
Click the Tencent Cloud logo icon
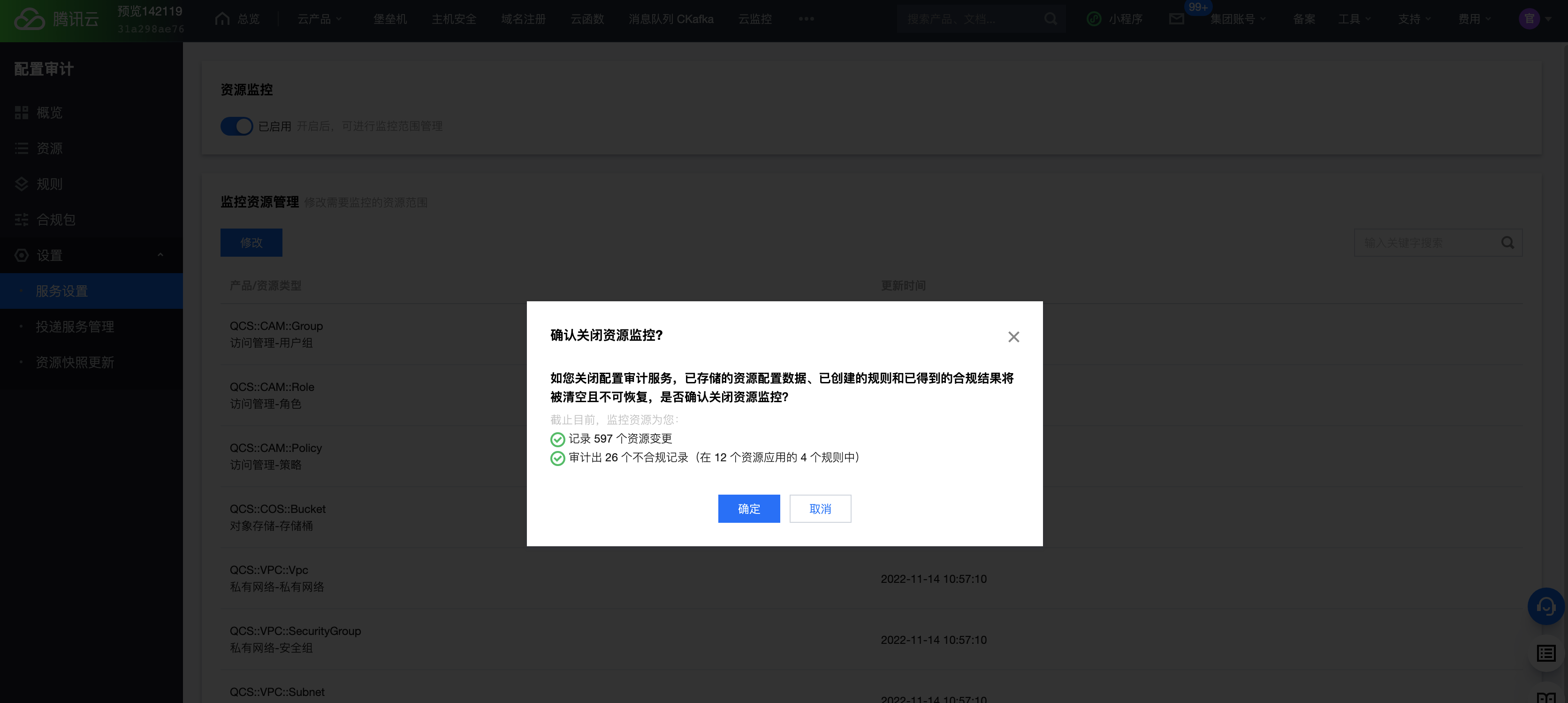pos(29,19)
